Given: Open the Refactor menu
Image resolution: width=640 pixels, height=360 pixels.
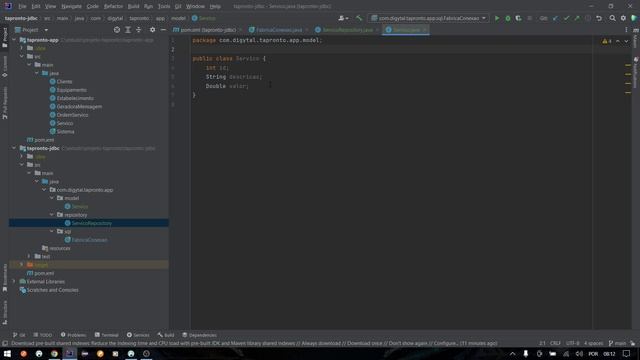Looking at the screenshot, I should tap(113, 7).
